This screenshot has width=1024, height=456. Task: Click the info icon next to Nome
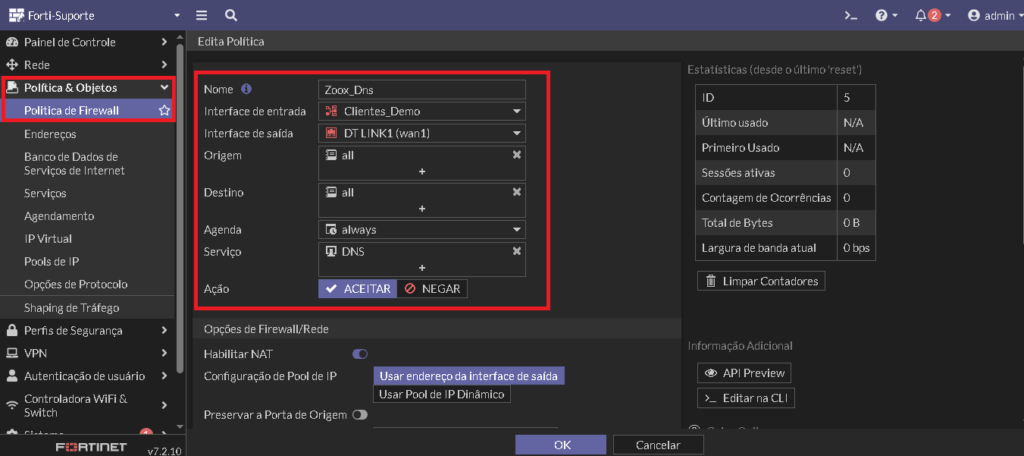click(x=246, y=89)
